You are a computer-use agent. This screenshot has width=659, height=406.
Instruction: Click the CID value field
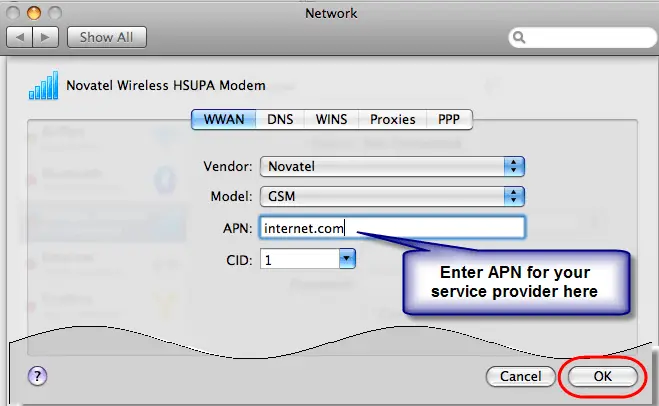[x=300, y=259]
